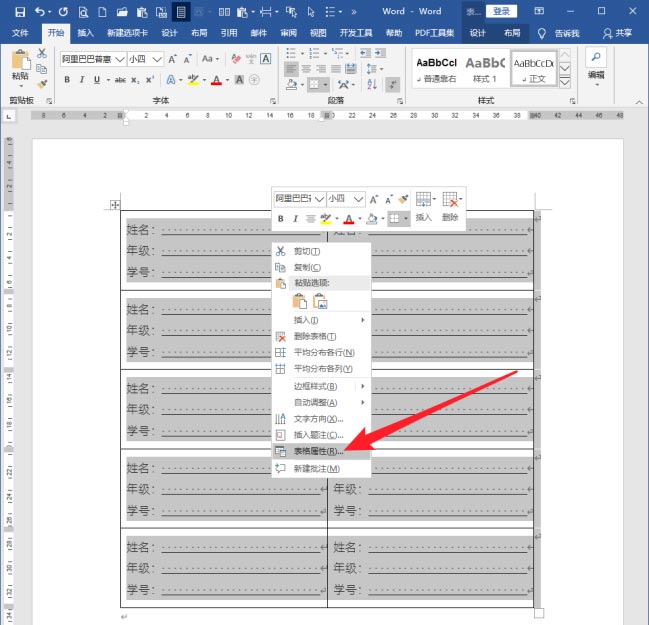Viewport: 649px width, 625px height.
Task: Click Insert table icon in mini toolbar
Action: click(423, 207)
